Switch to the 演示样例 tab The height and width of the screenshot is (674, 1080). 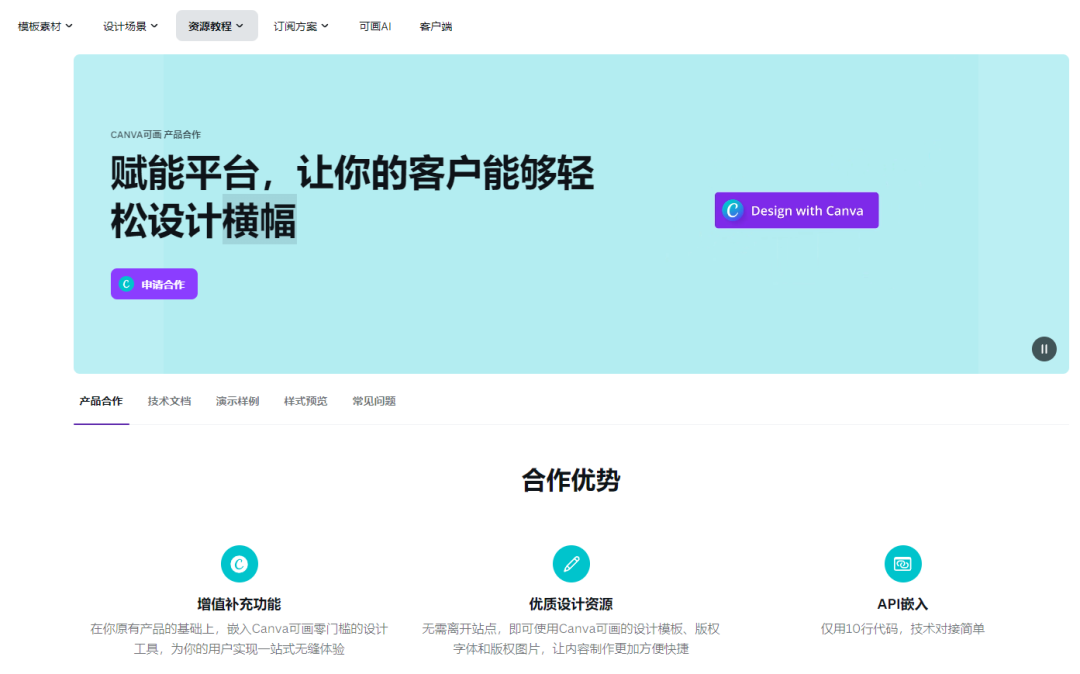pos(238,401)
